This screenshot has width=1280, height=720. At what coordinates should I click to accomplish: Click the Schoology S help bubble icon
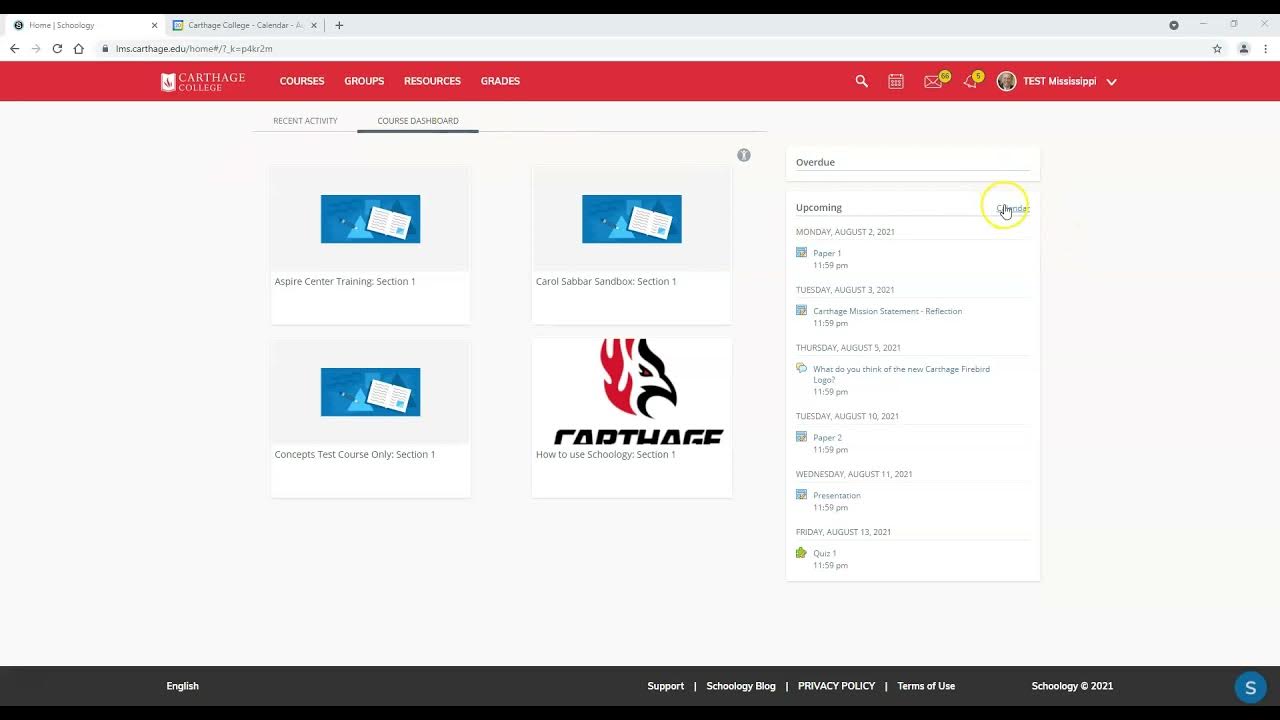[x=1250, y=688]
